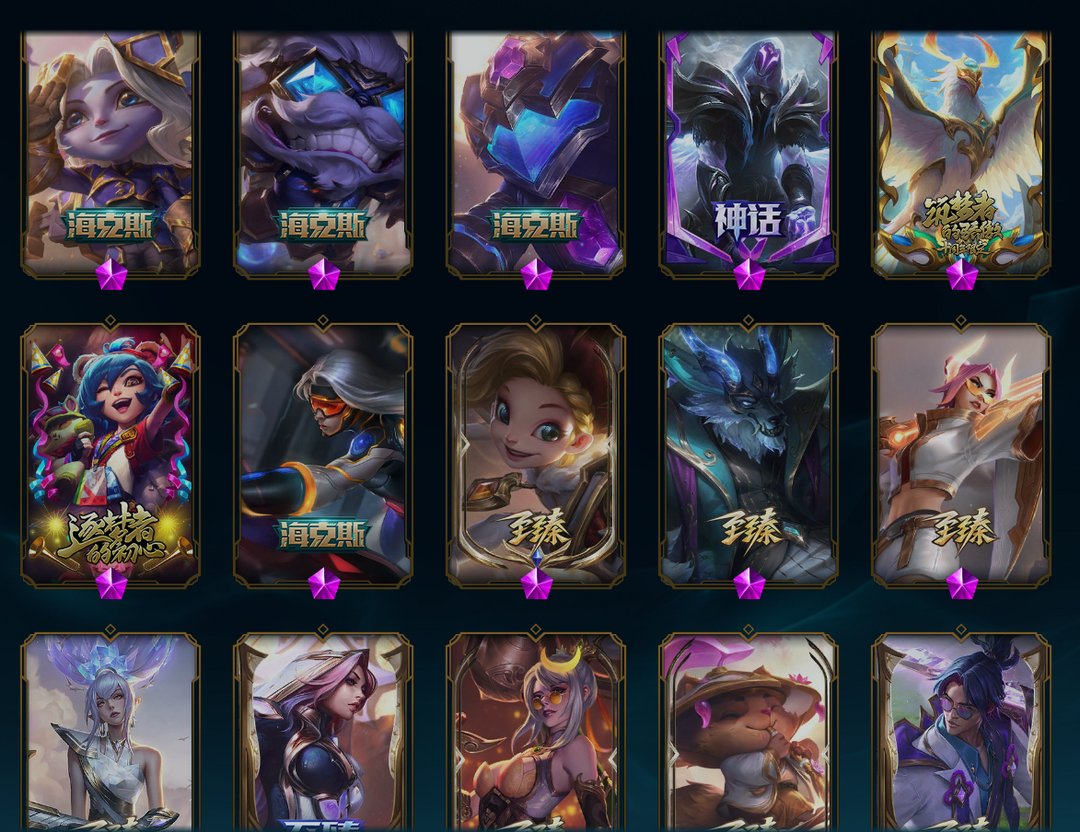The height and width of the screenshot is (832, 1080).
Task: Click the gem under the pink-haired sunglasses woman card
Action: pos(962,583)
